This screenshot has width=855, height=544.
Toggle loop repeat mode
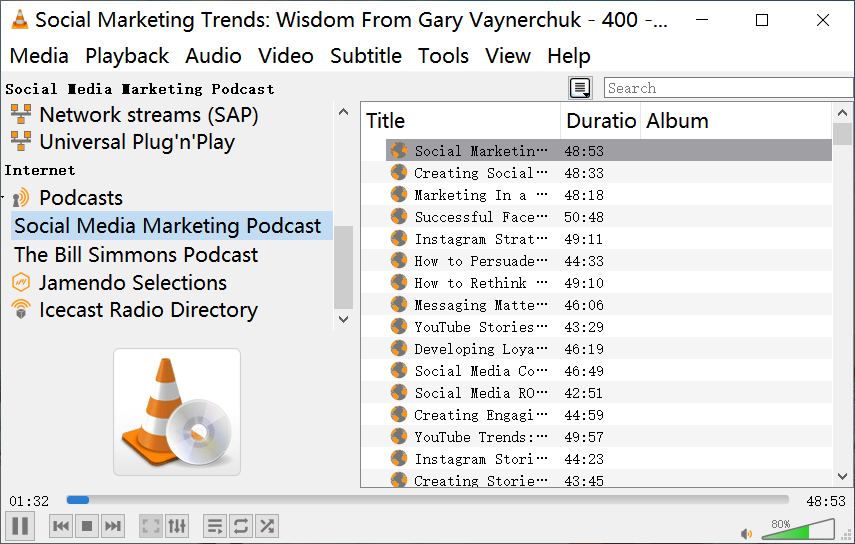coord(241,526)
